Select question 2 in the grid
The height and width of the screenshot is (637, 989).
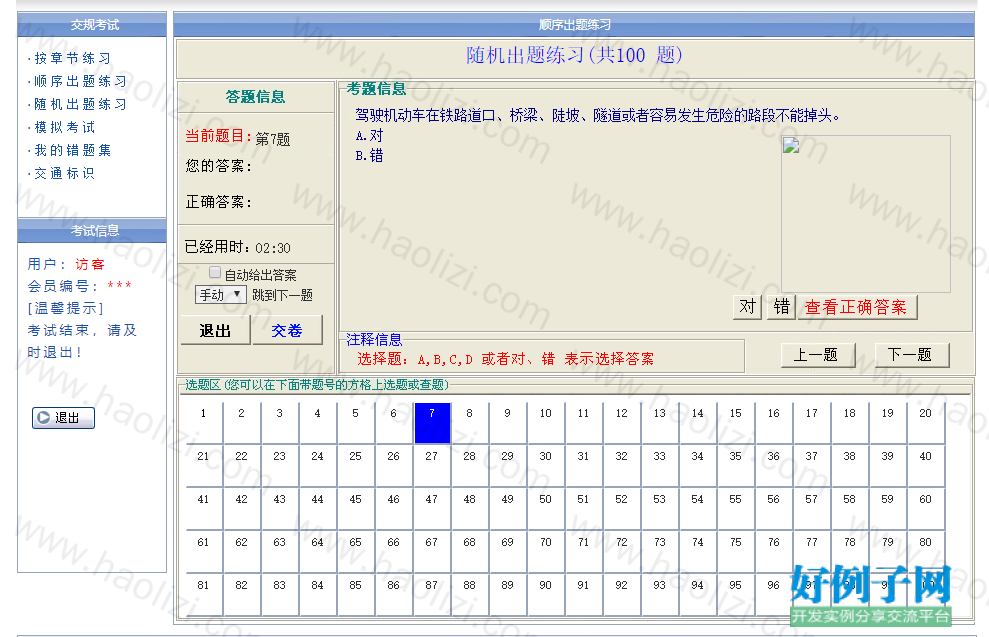pos(242,423)
